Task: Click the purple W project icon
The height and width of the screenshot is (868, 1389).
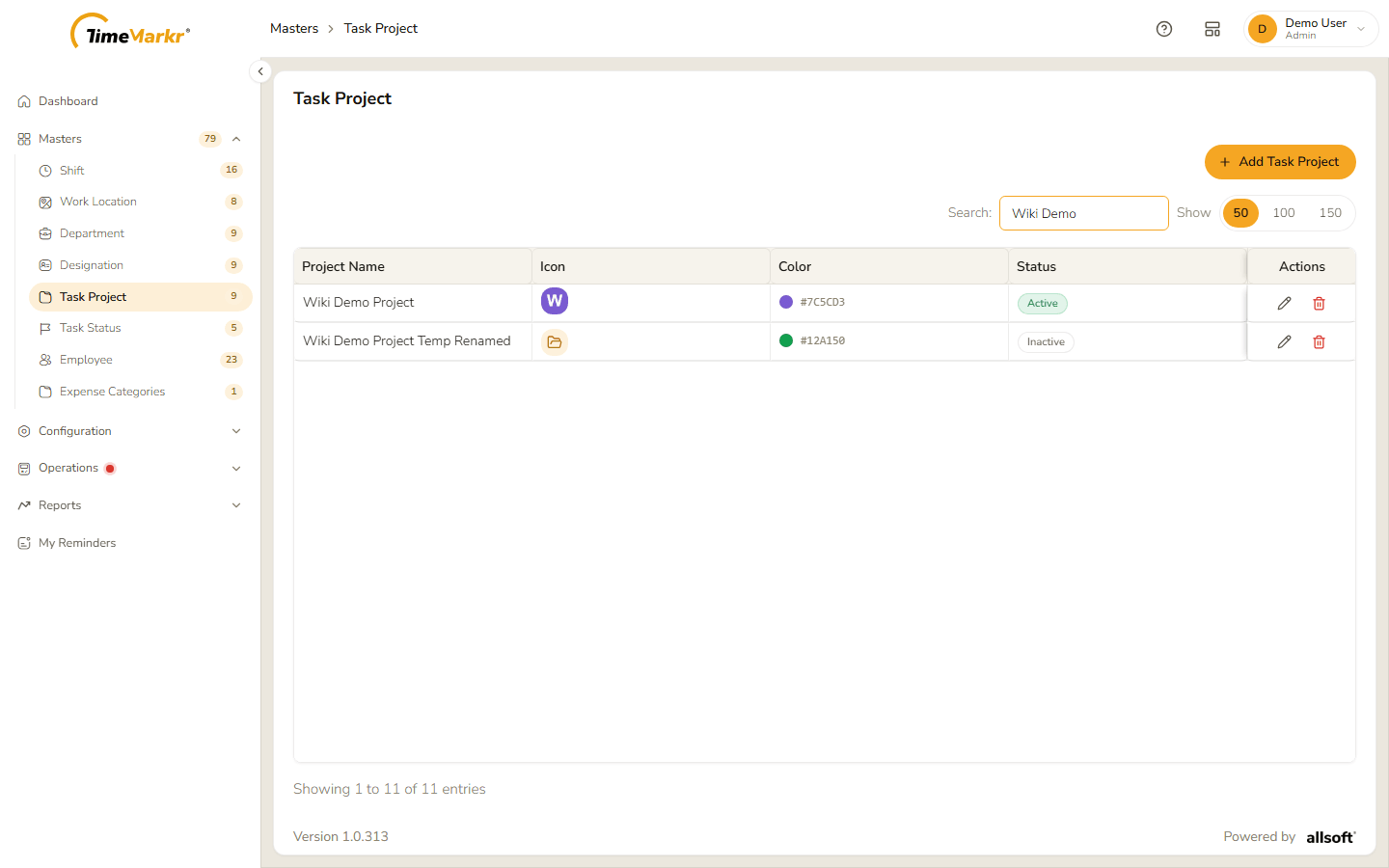Action: 555,301
